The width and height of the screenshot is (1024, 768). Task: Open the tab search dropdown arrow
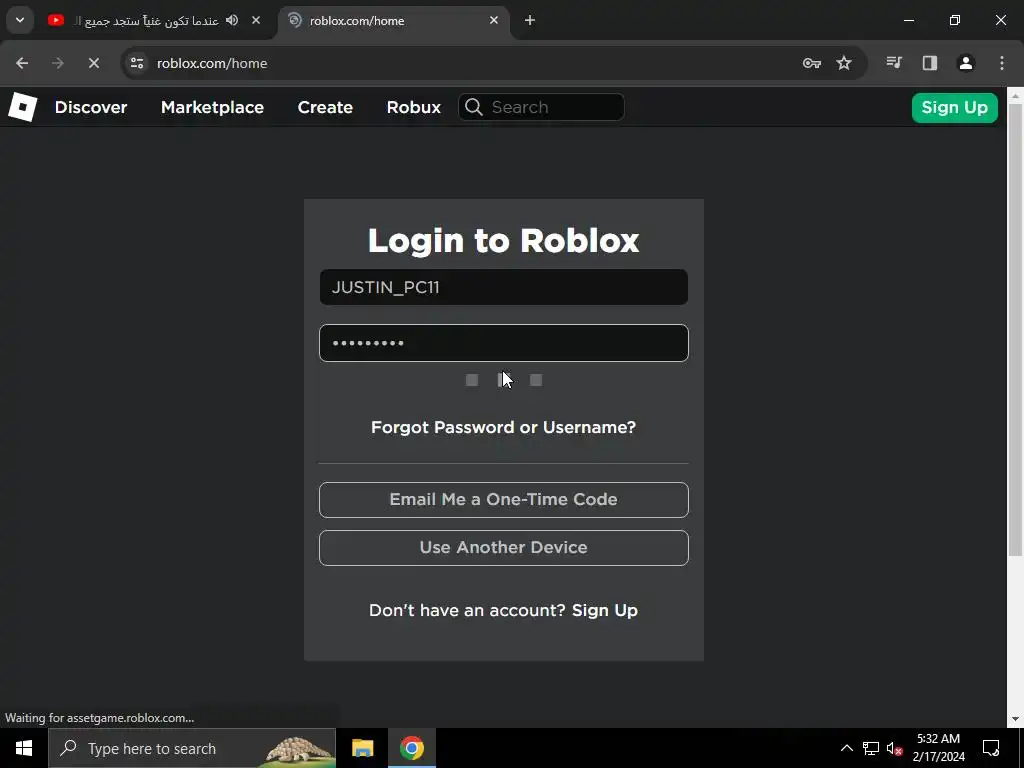pyautogui.click(x=20, y=20)
